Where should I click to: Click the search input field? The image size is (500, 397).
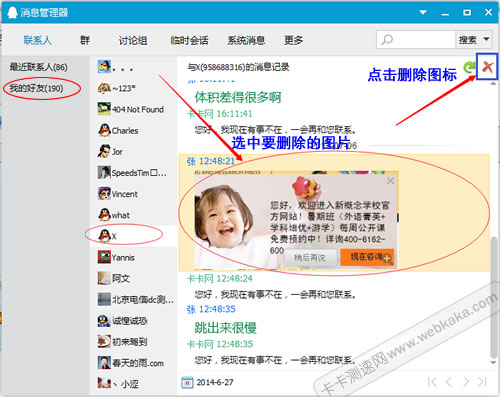[416, 40]
